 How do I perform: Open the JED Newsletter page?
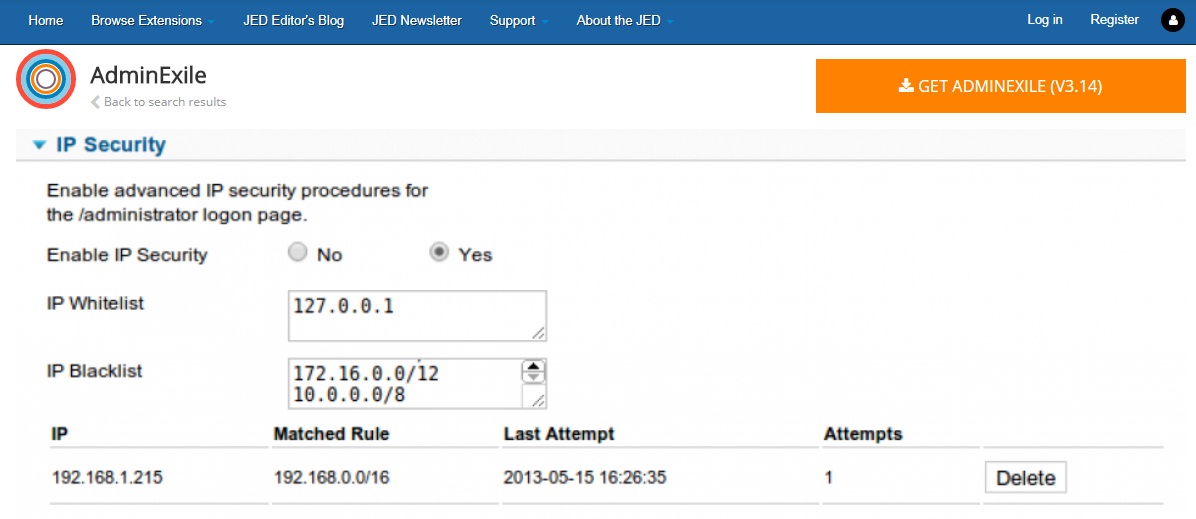416,21
